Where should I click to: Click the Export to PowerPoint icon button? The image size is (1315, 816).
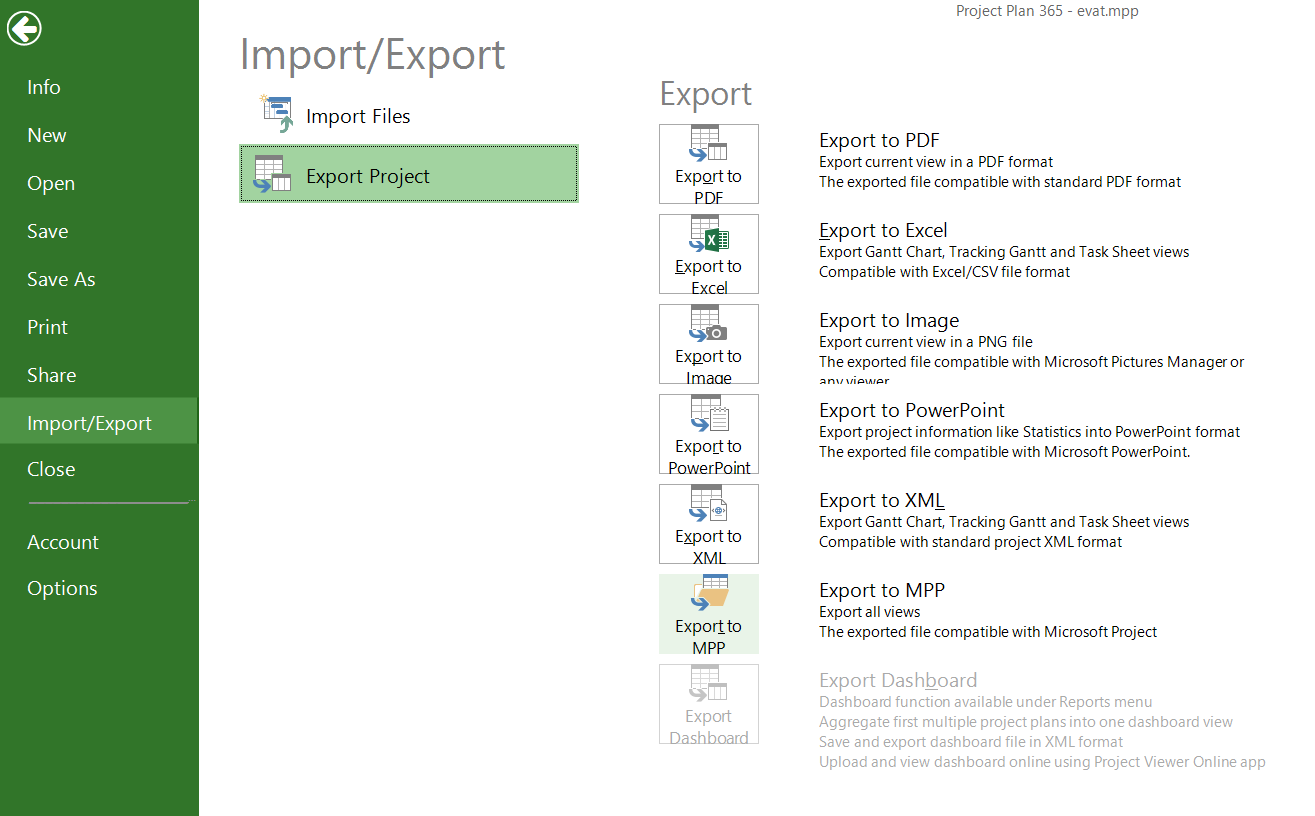click(x=709, y=434)
